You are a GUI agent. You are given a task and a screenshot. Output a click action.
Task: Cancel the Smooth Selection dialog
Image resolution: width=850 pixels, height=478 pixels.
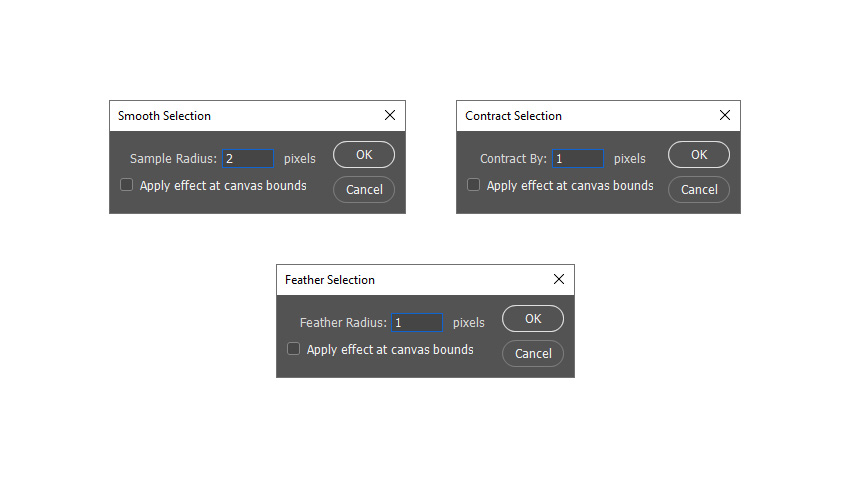coord(364,189)
